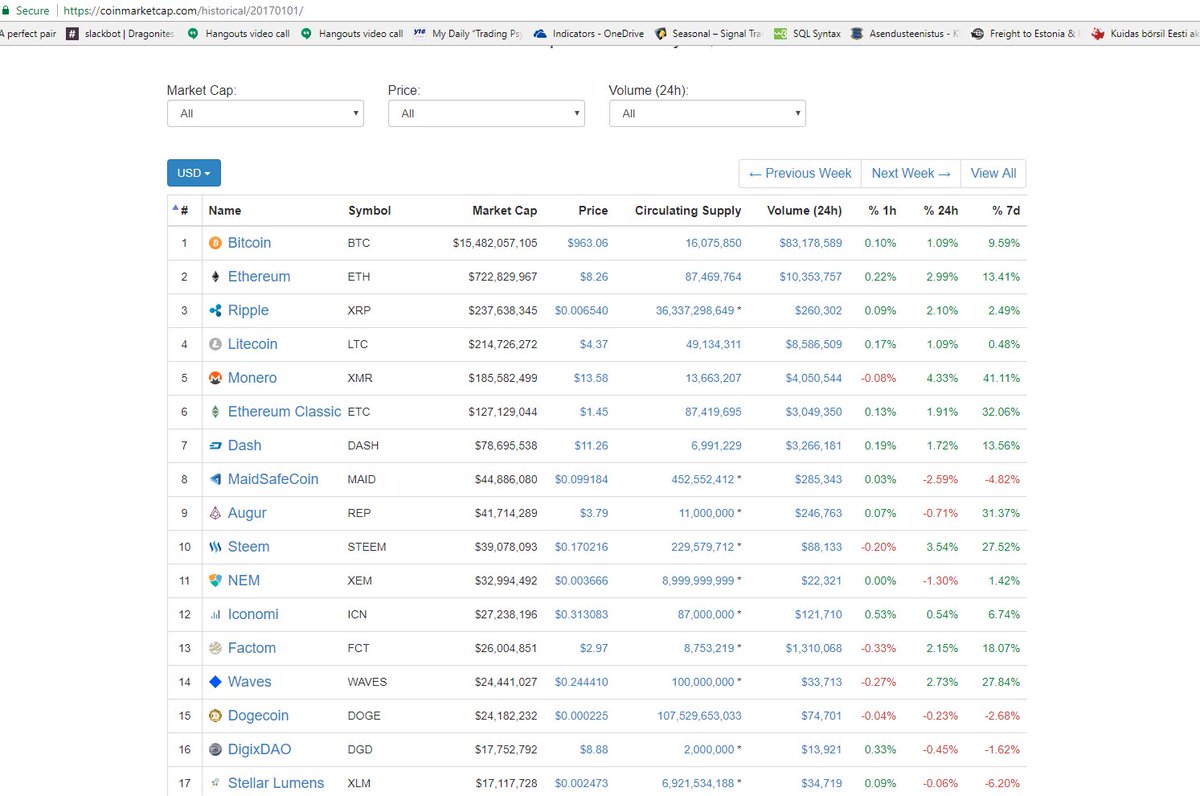Screen dimensions: 1200x796
Task: Click Ethereum market cap $722,829,967
Action: coord(503,277)
